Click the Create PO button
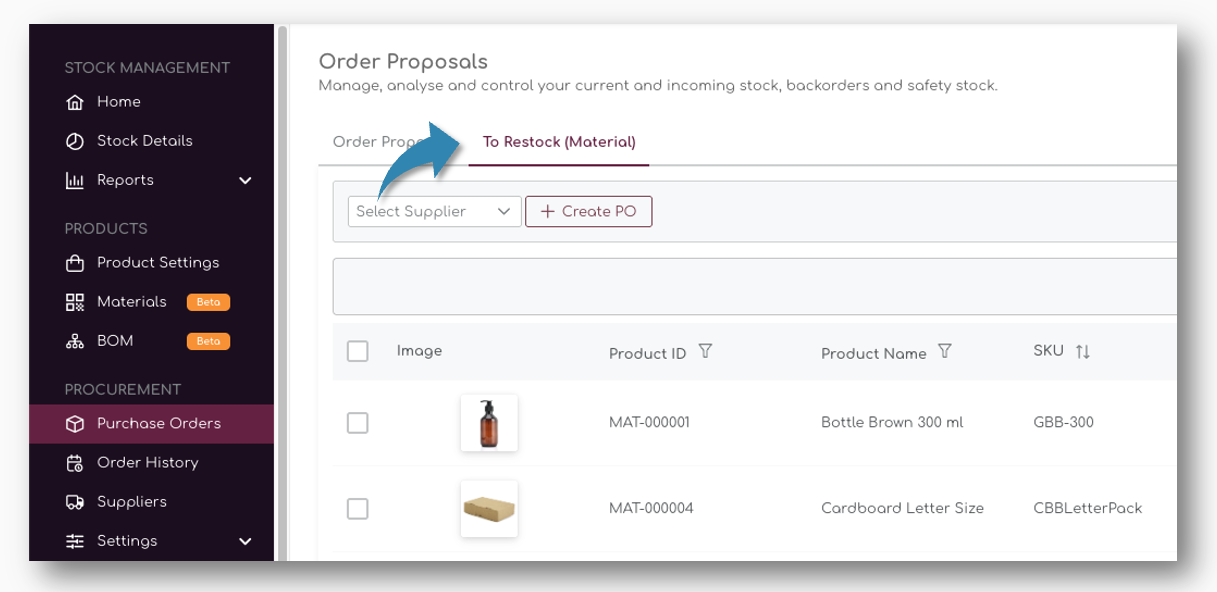The height and width of the screenshot is (592, 1217). tap(588, 212)
